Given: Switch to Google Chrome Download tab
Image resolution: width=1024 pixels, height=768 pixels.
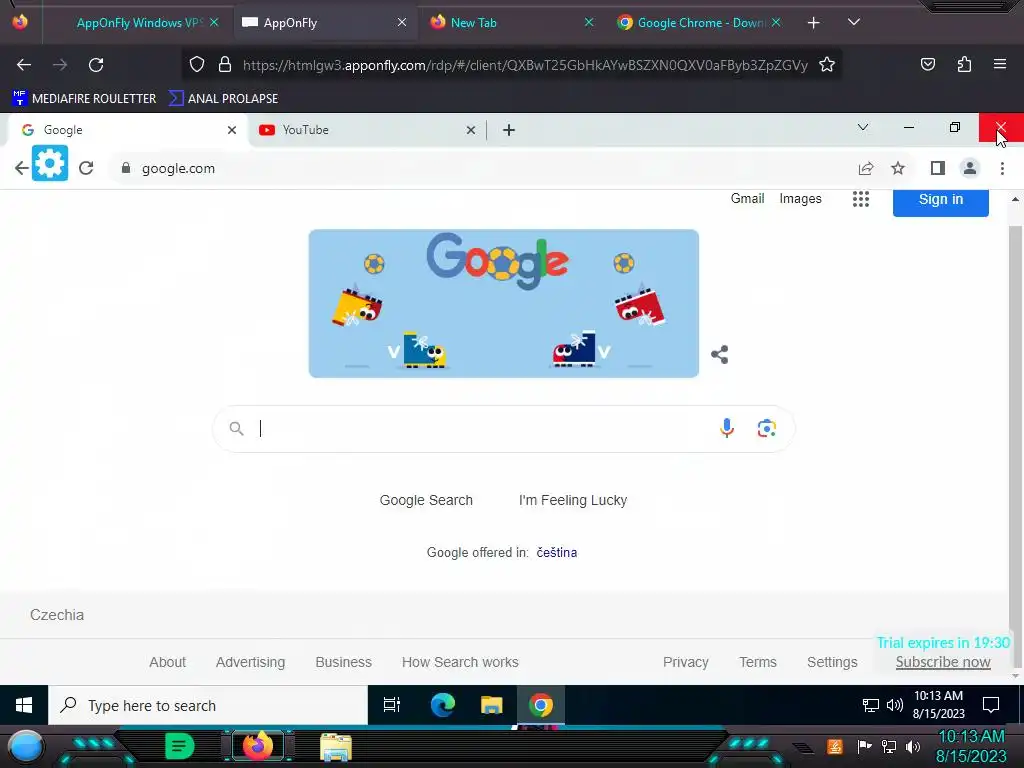Looking at the screenshot, I should [x=700, y=23].
